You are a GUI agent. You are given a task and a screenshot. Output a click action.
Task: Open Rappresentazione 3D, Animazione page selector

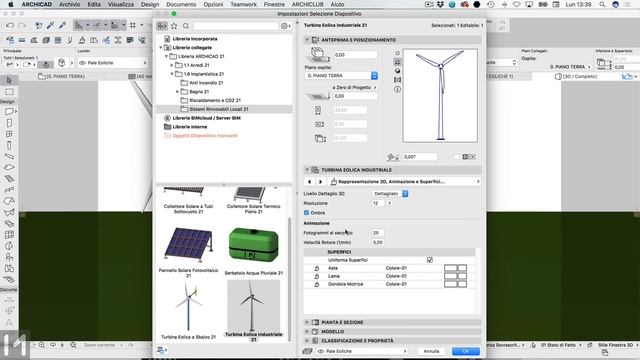tap(405, 182)
